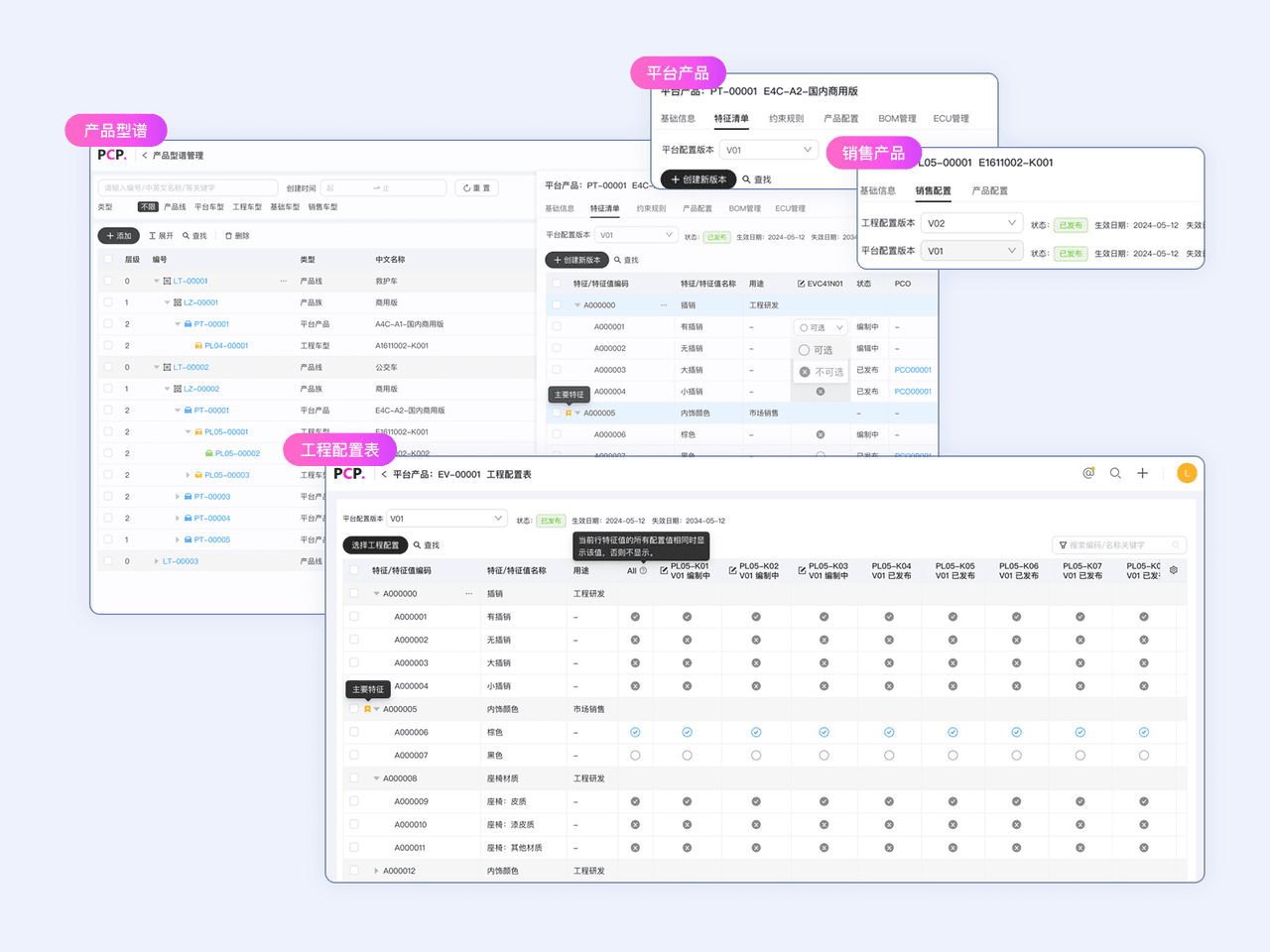This screenshot has width=1270, height=952.
Task: Click the 重置 reset button
Action: coord(476,187)
